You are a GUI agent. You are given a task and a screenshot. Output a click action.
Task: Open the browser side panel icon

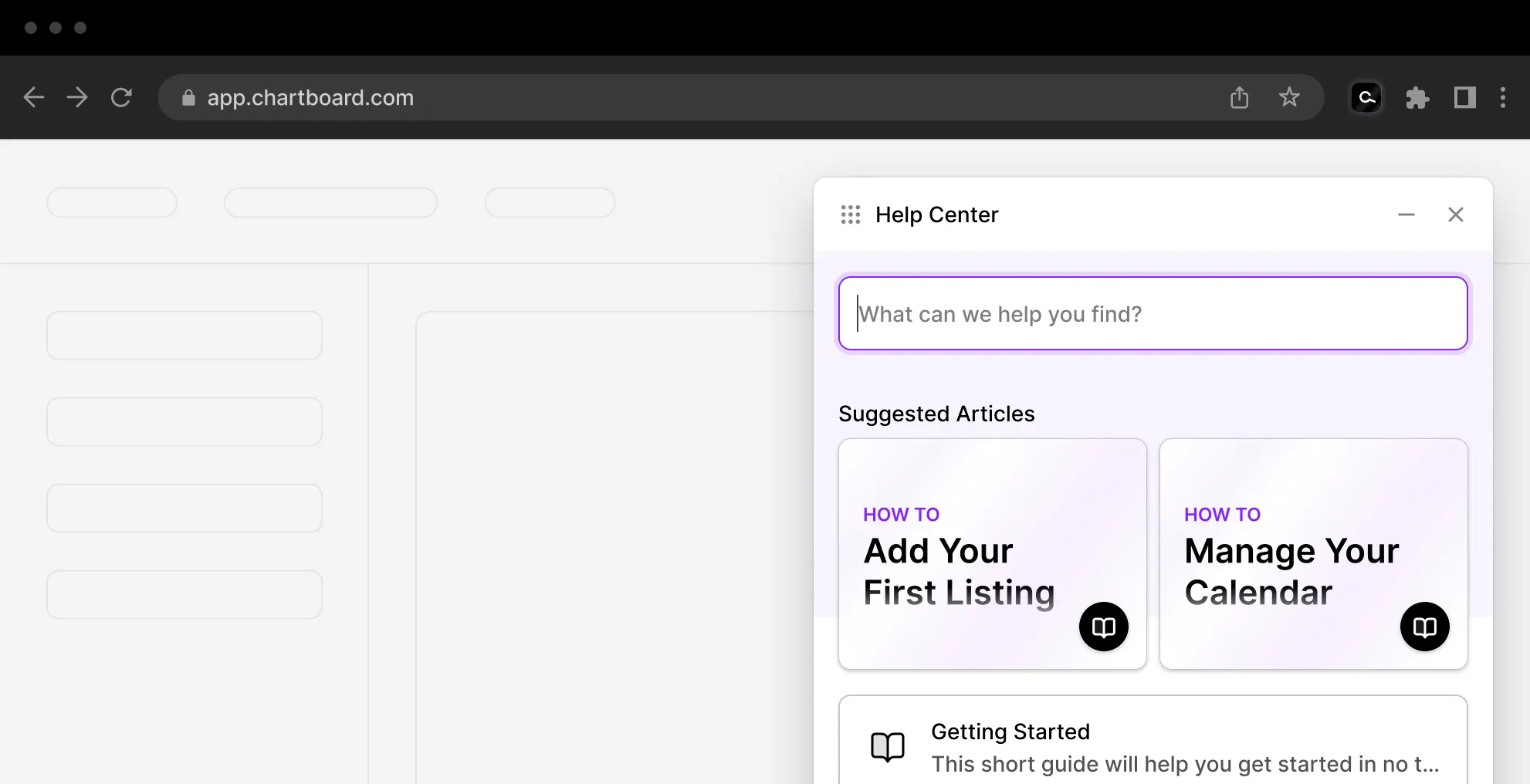pyautogui.click(x=1464, y=97)
